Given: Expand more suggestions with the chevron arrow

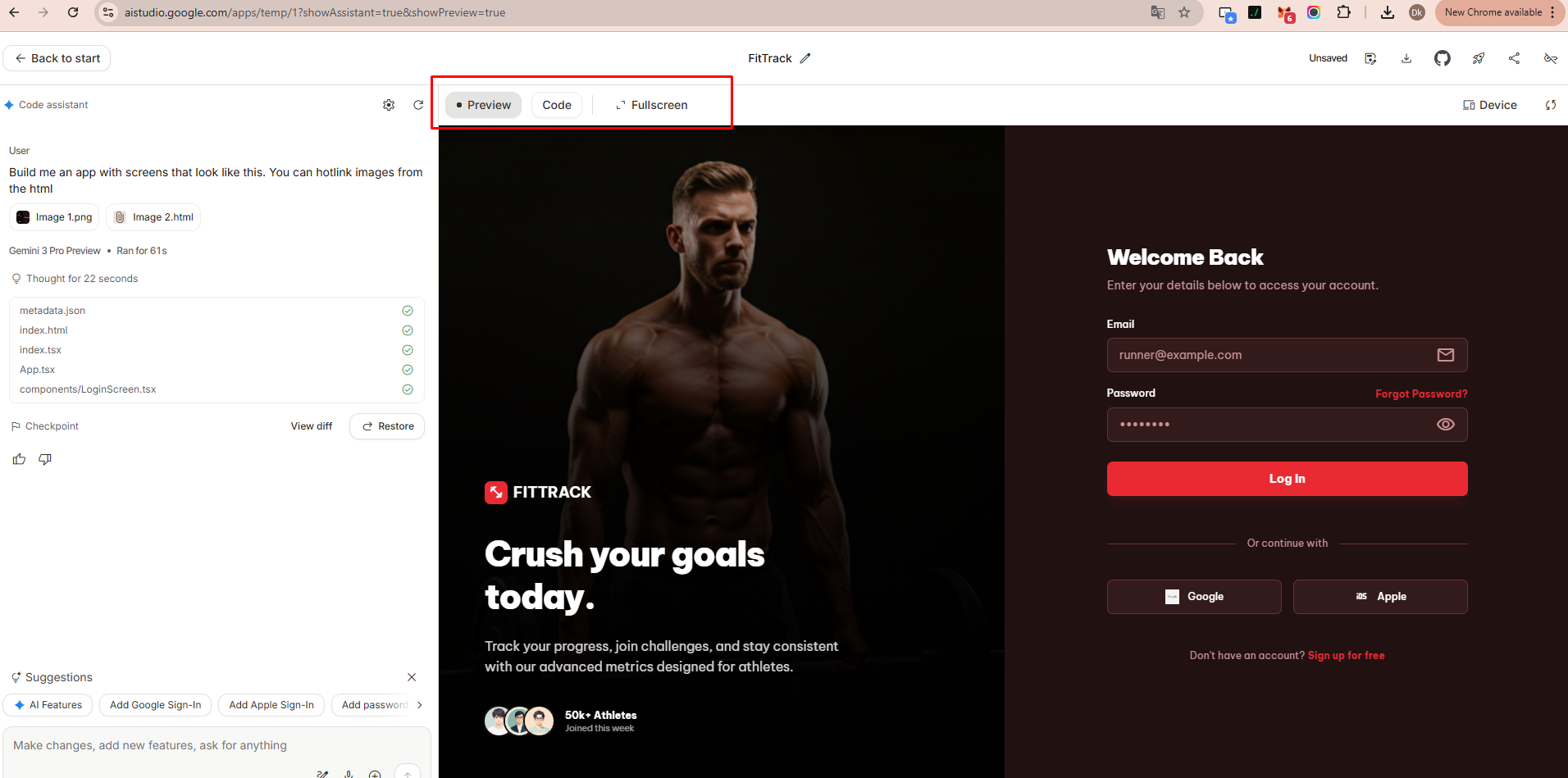Looking at the screenshot, I should coord(419,705).
